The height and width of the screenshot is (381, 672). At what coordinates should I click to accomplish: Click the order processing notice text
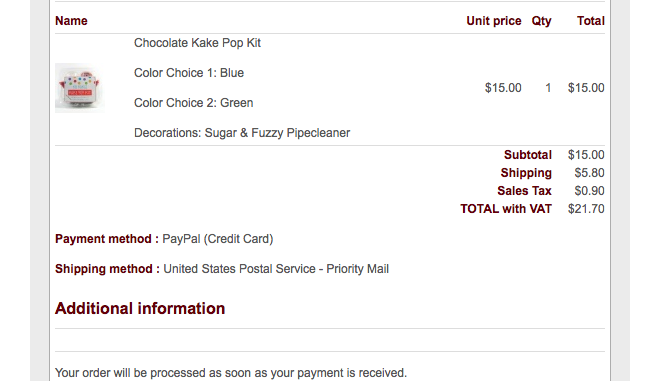tap(231, 373)
